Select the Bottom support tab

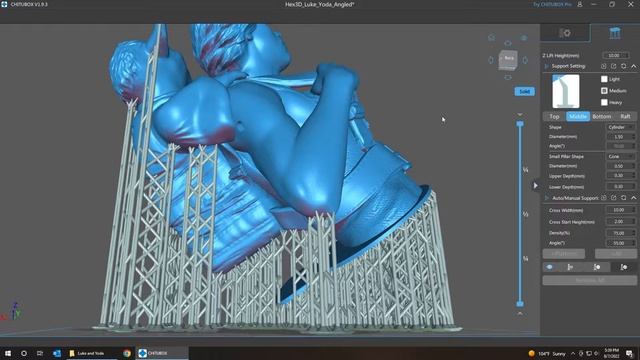(x=602, y=116)
